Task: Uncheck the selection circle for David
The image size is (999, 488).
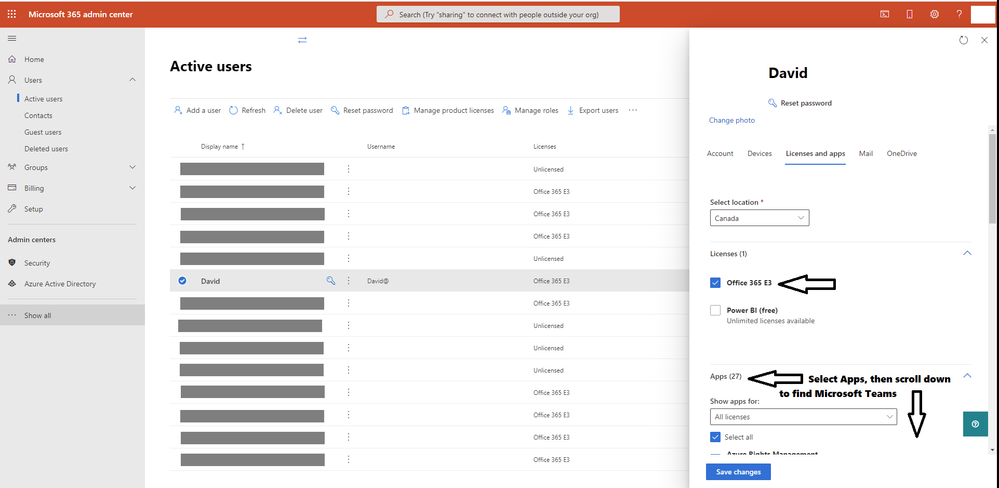Action: [182, 280]
